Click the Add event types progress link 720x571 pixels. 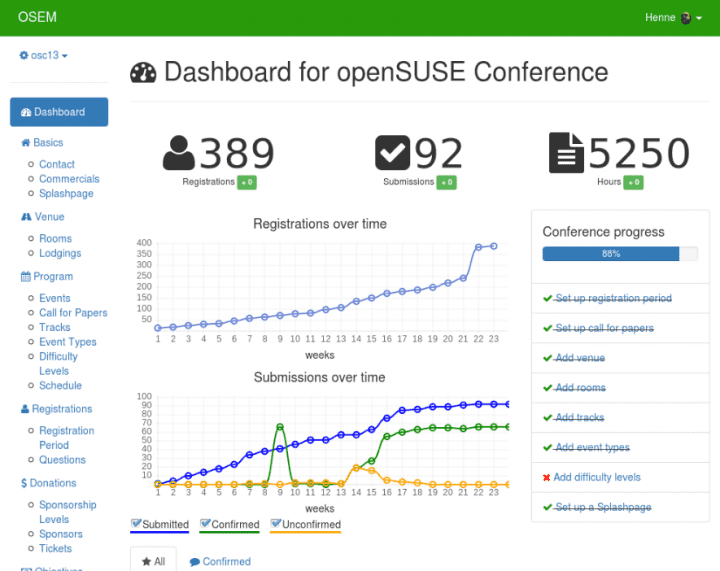click(592, 448)
